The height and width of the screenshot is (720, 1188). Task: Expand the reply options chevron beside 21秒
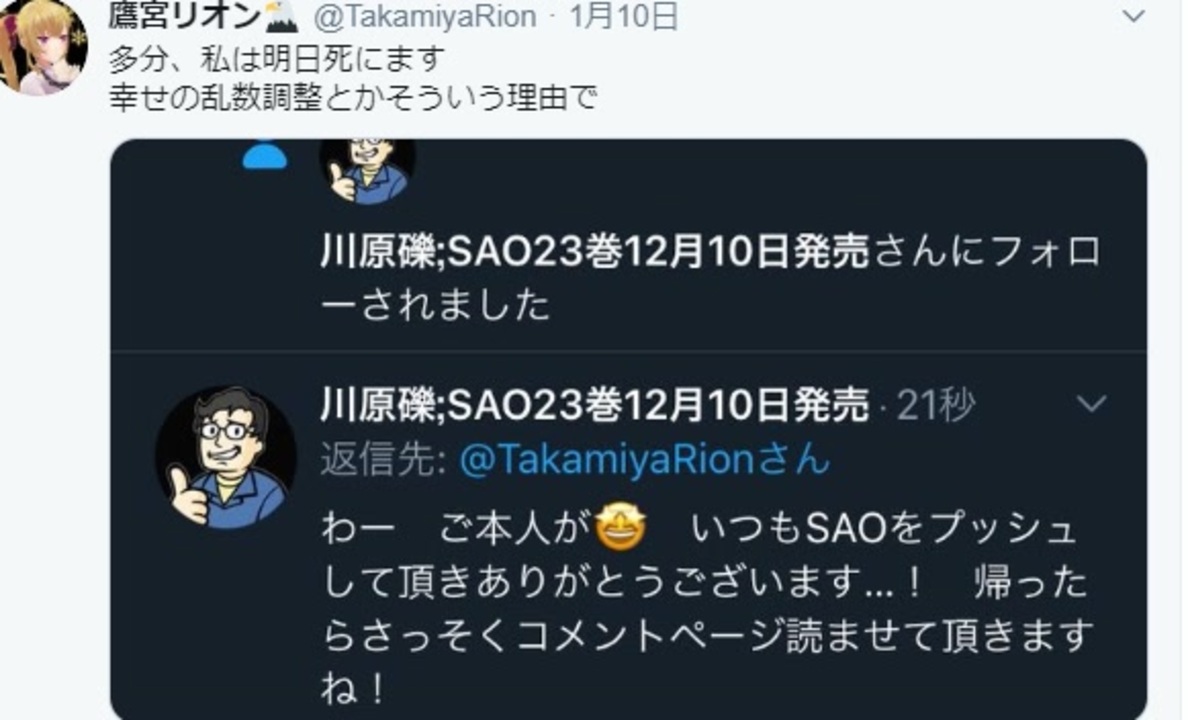point(1091,402)
